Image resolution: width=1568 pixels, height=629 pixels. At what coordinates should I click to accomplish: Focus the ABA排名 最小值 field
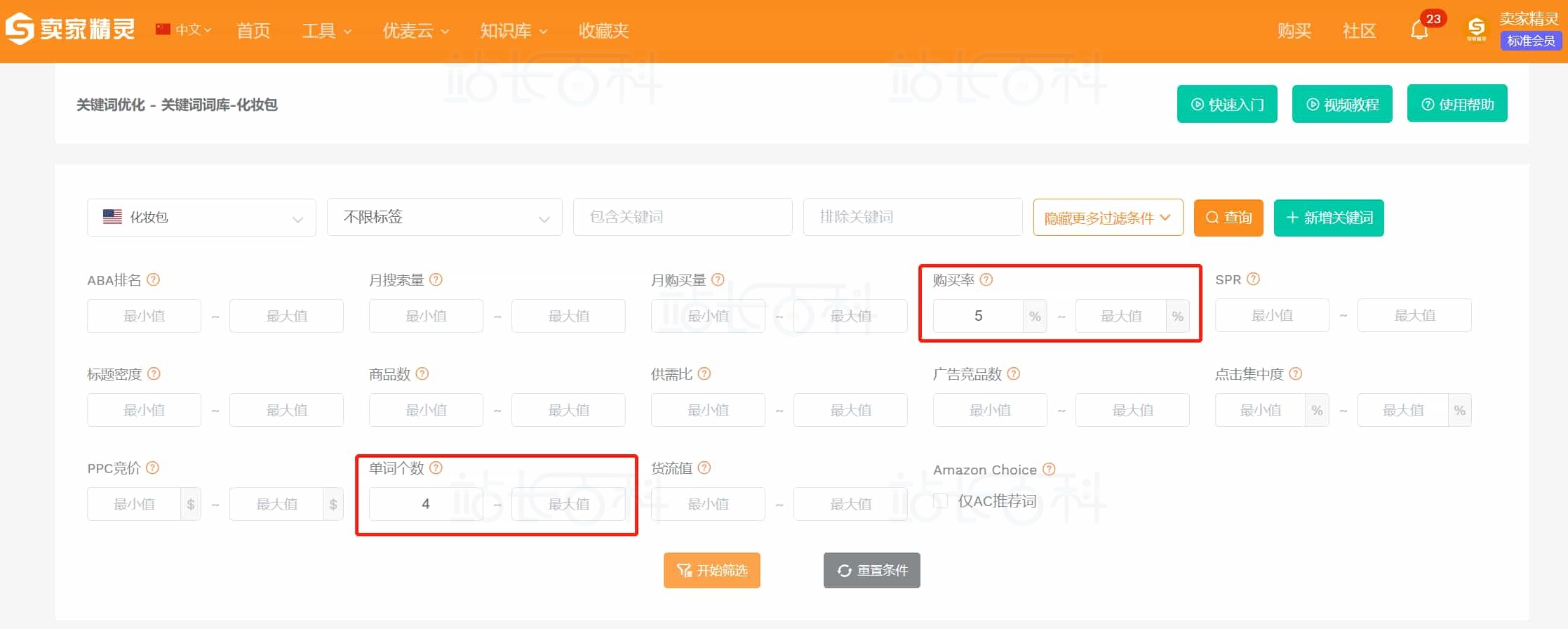[x=144, y=316]
